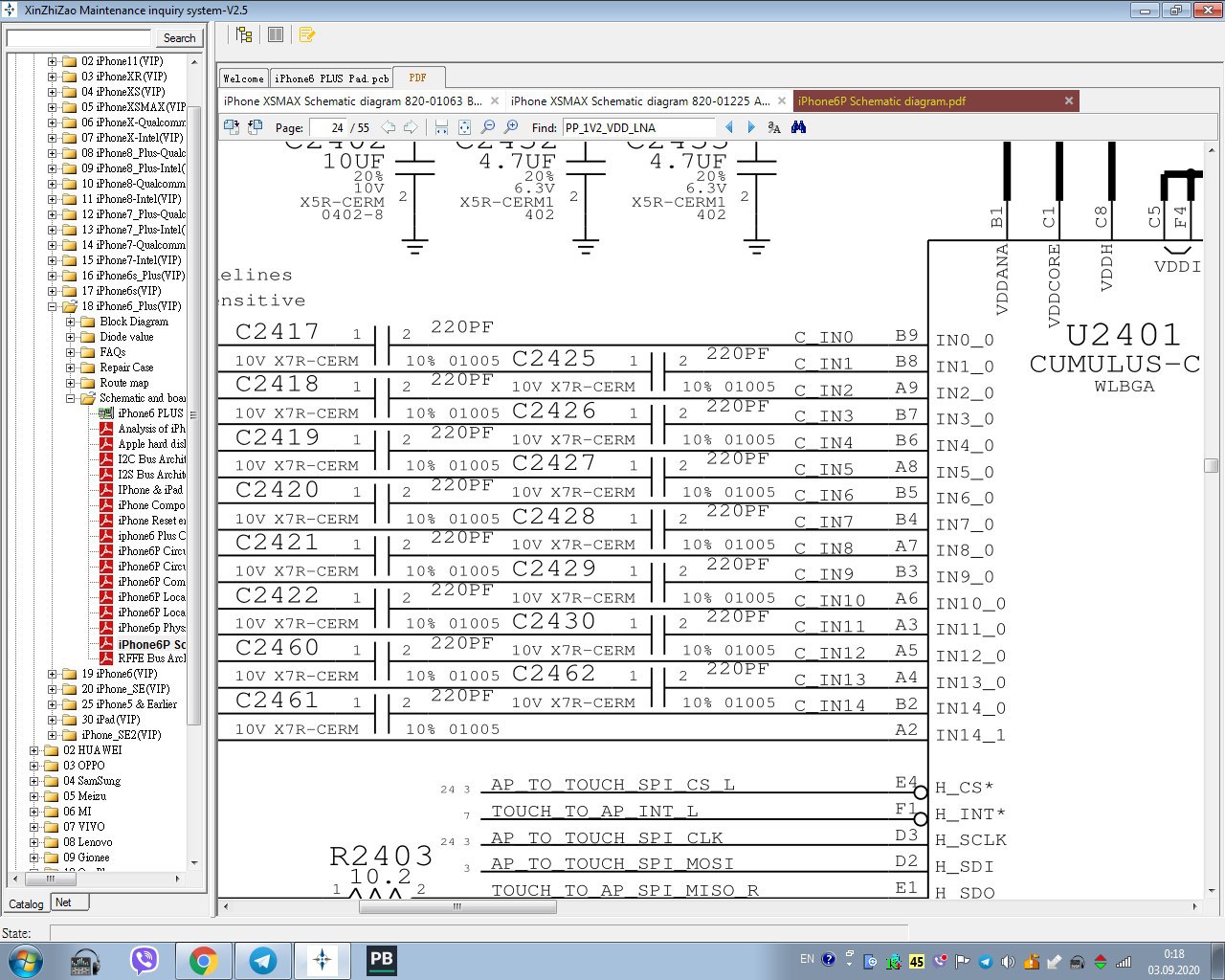
Task: Click the PDF horizontal scrollbar thumb
Action: click(x=457, y=906)
